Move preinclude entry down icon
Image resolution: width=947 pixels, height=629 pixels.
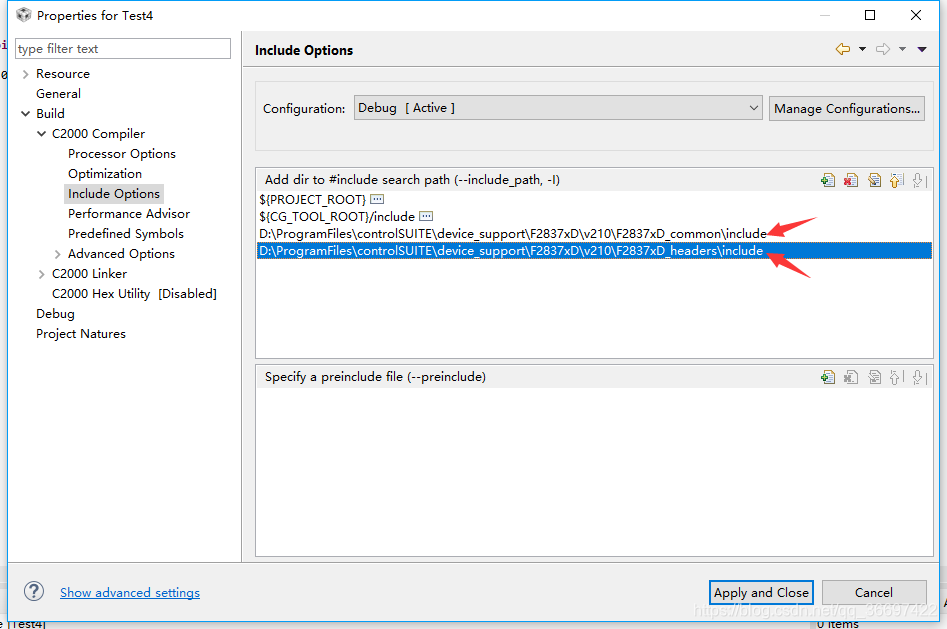pyautogui.click(x=919, y=377)
